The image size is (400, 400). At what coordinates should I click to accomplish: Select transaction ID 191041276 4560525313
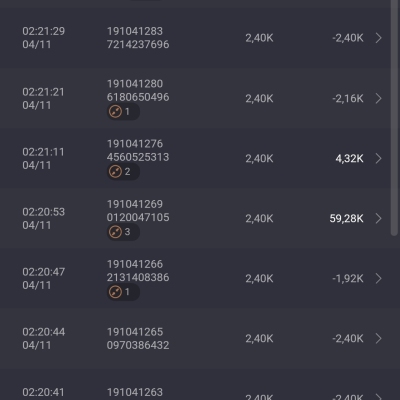point(138,150)
